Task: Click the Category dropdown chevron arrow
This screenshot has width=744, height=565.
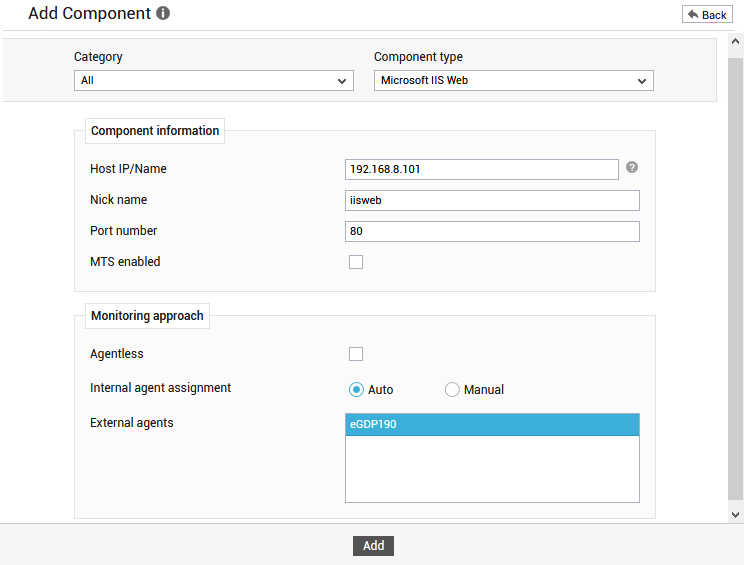Action: point(342,81)
